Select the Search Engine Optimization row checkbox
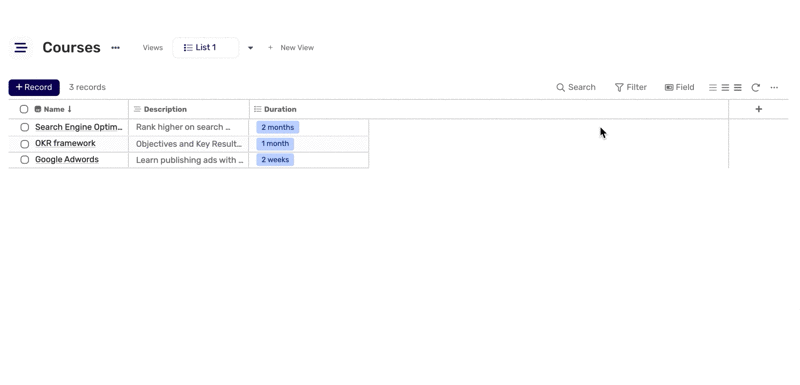The width and height of the screenshot is (800, 385). point(24,127)
